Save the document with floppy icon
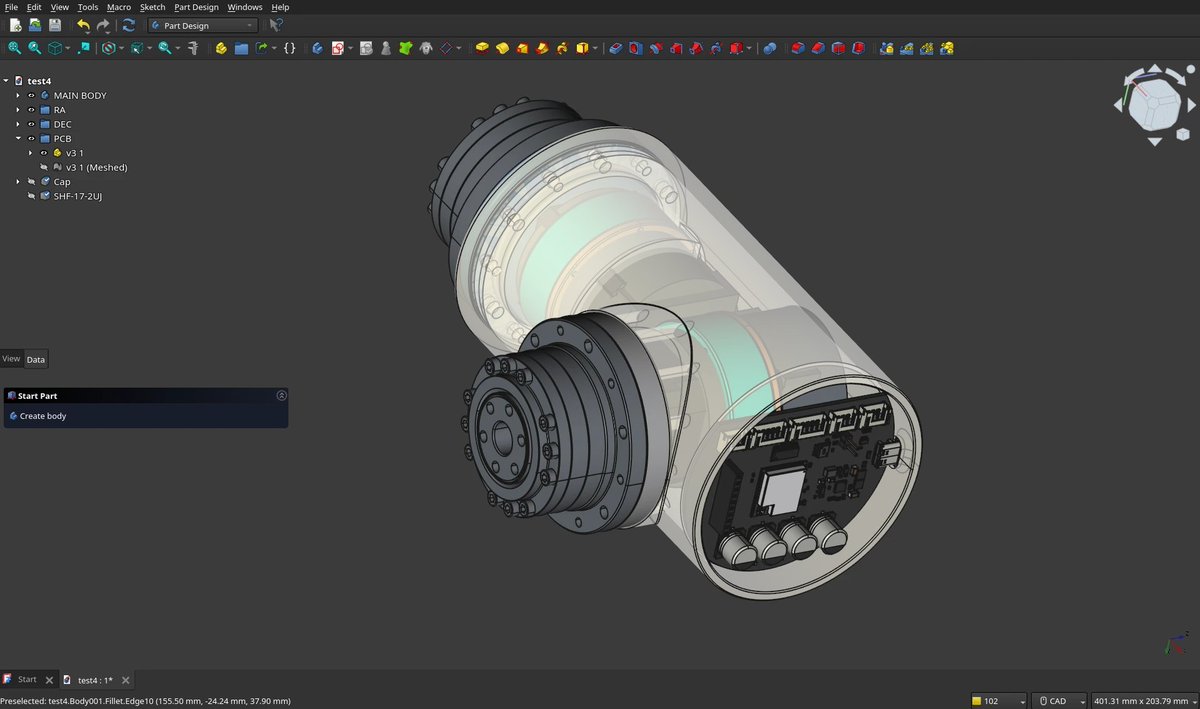 [55, 25]
